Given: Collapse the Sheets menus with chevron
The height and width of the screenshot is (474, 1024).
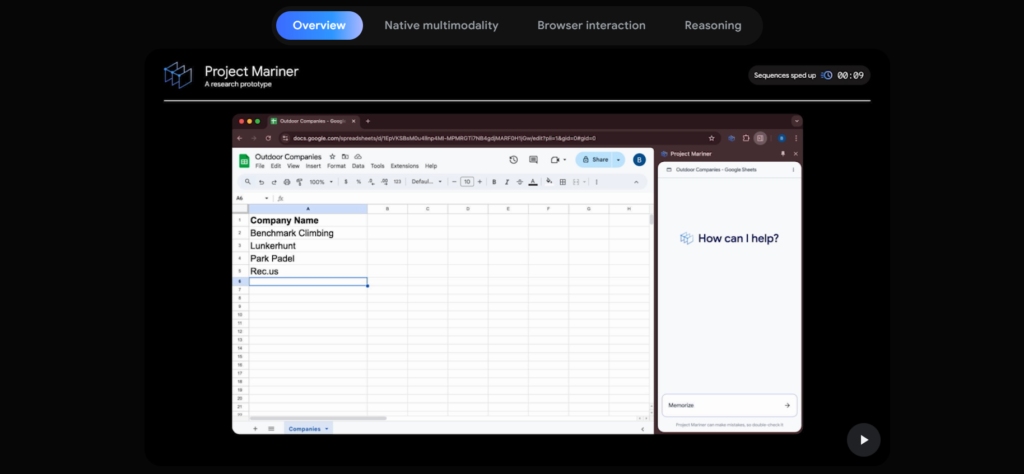Looking at the screenshot, I should [636, 182].
